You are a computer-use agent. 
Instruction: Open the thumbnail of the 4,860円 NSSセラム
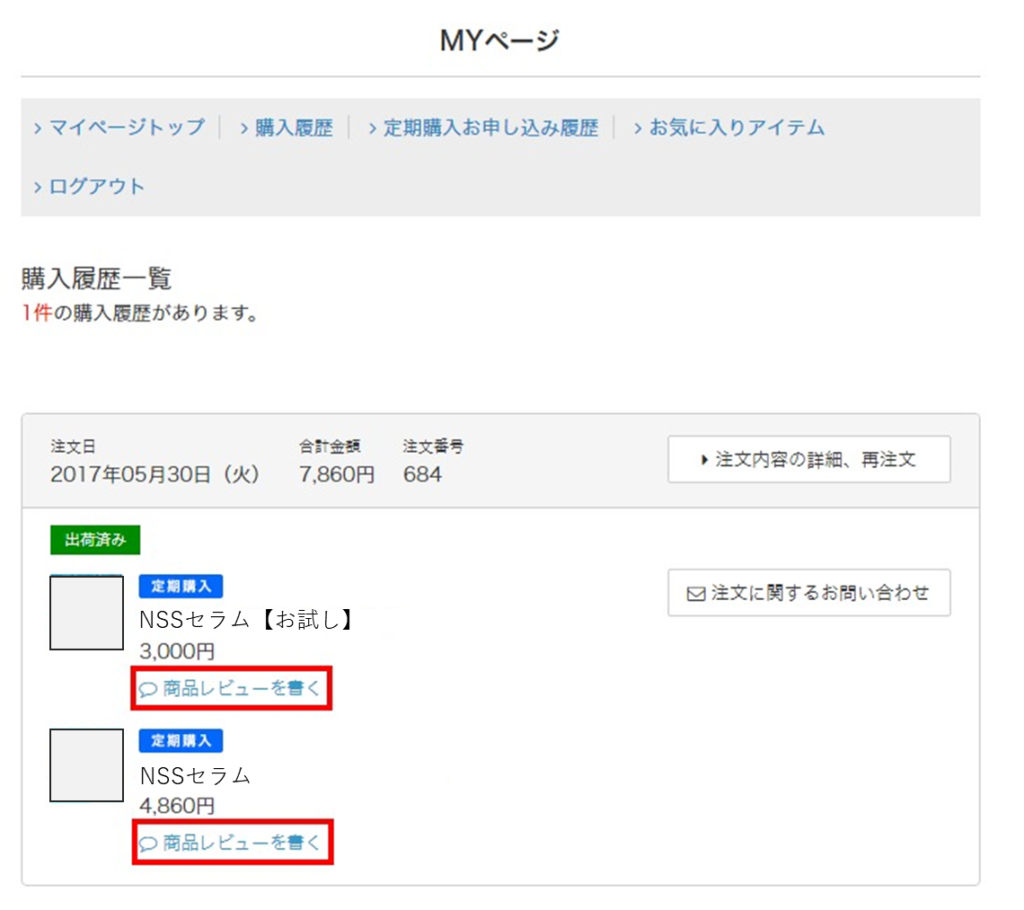87,765
